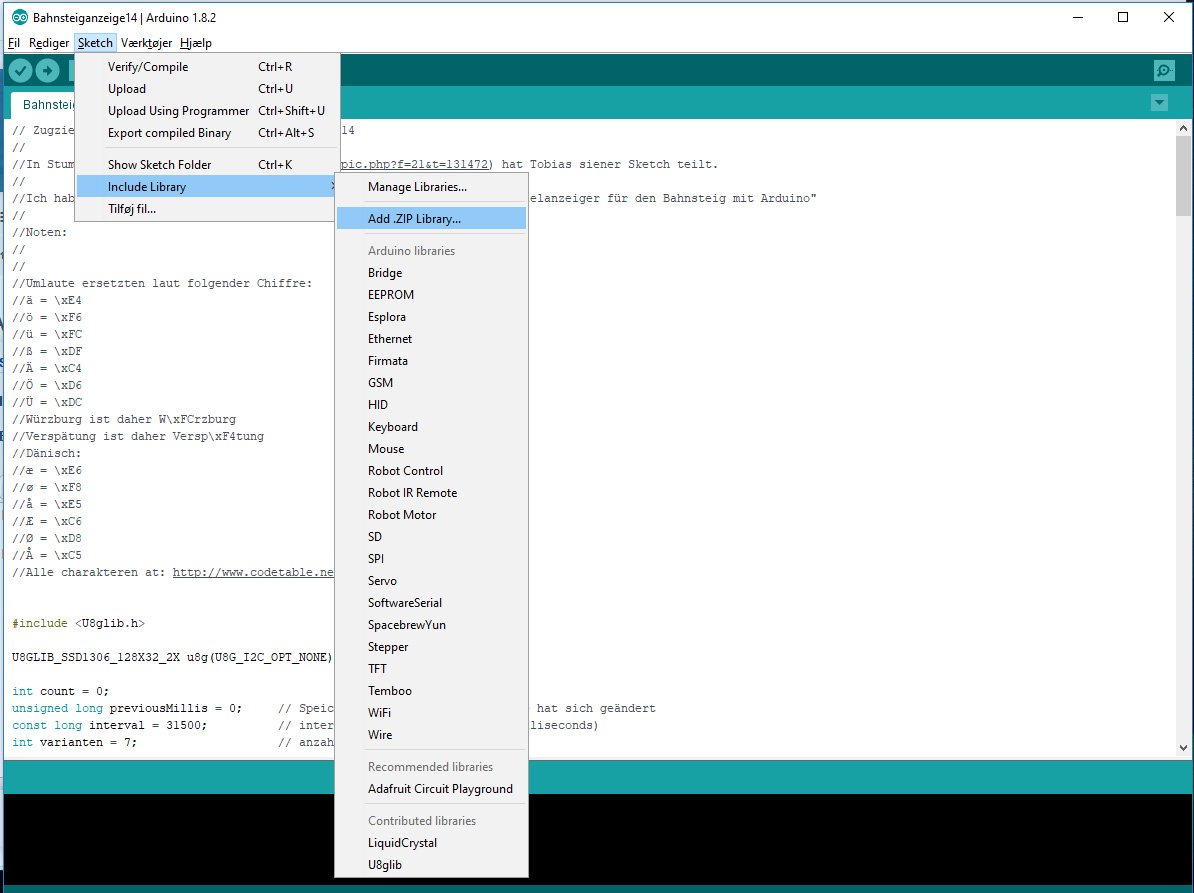Click the '//Noten:' comment line

pyautogui.click(x=40, y=233)
